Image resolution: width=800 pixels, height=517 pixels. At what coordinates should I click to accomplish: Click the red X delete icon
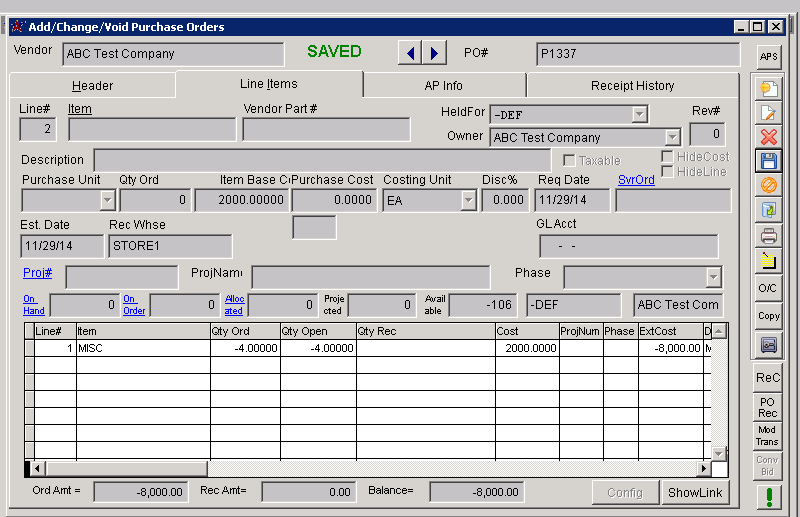click(x=768, y=136)
